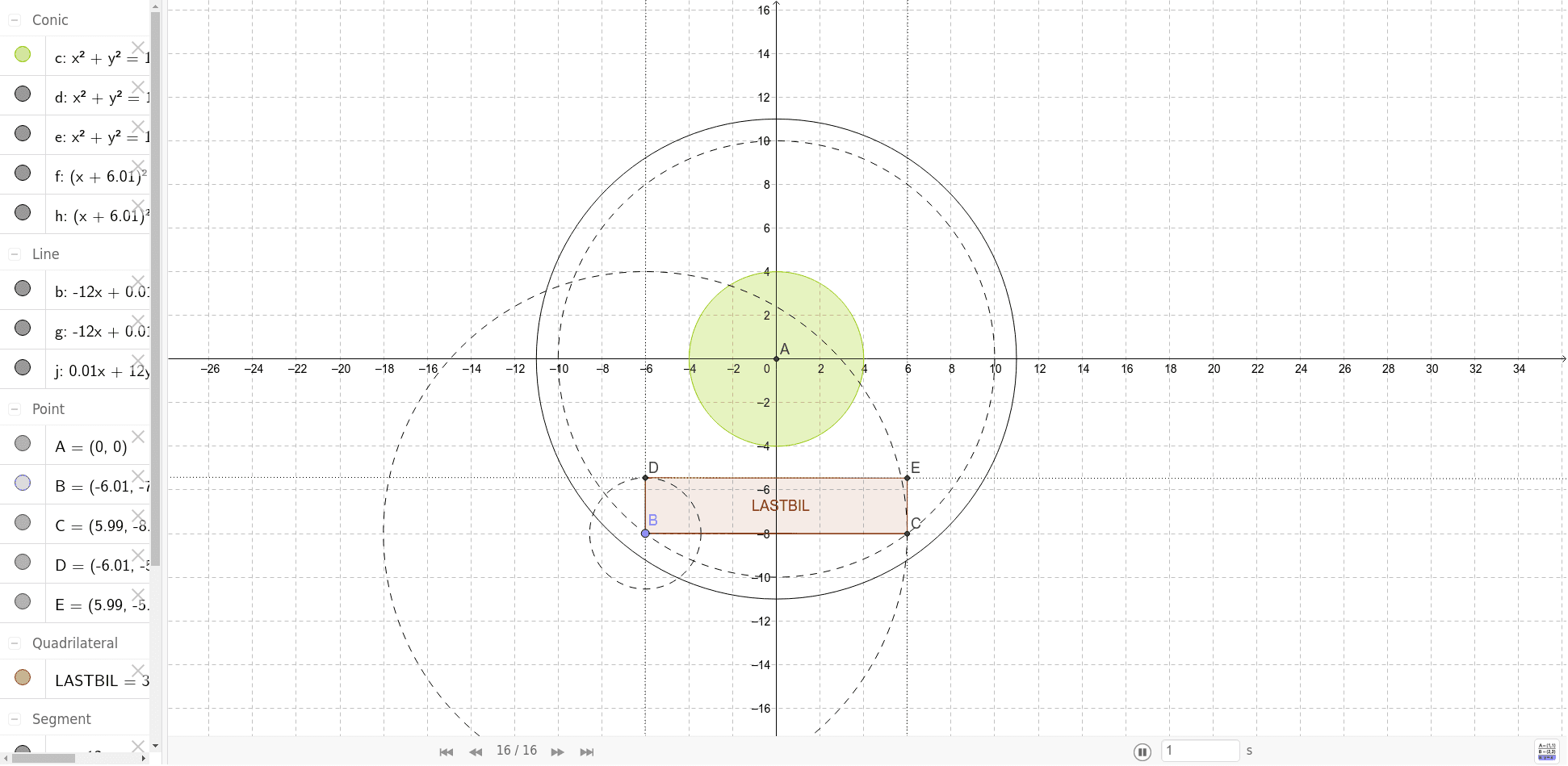This screenshot has width=1568, height=766.
Task: Select line row b: -12x + 0.01
Action: pyautogui.click(x=102, y=292)
